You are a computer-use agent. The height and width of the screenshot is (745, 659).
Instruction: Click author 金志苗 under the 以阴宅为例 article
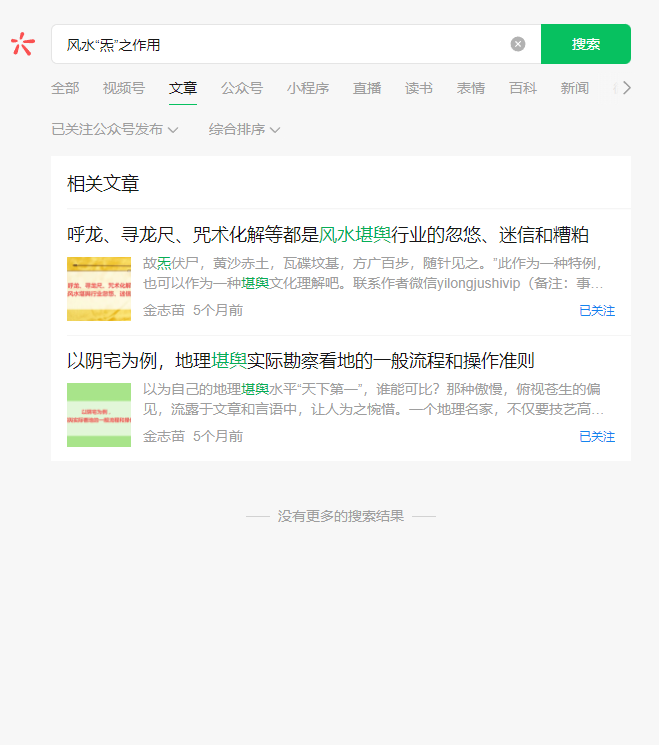pos(164,436)
